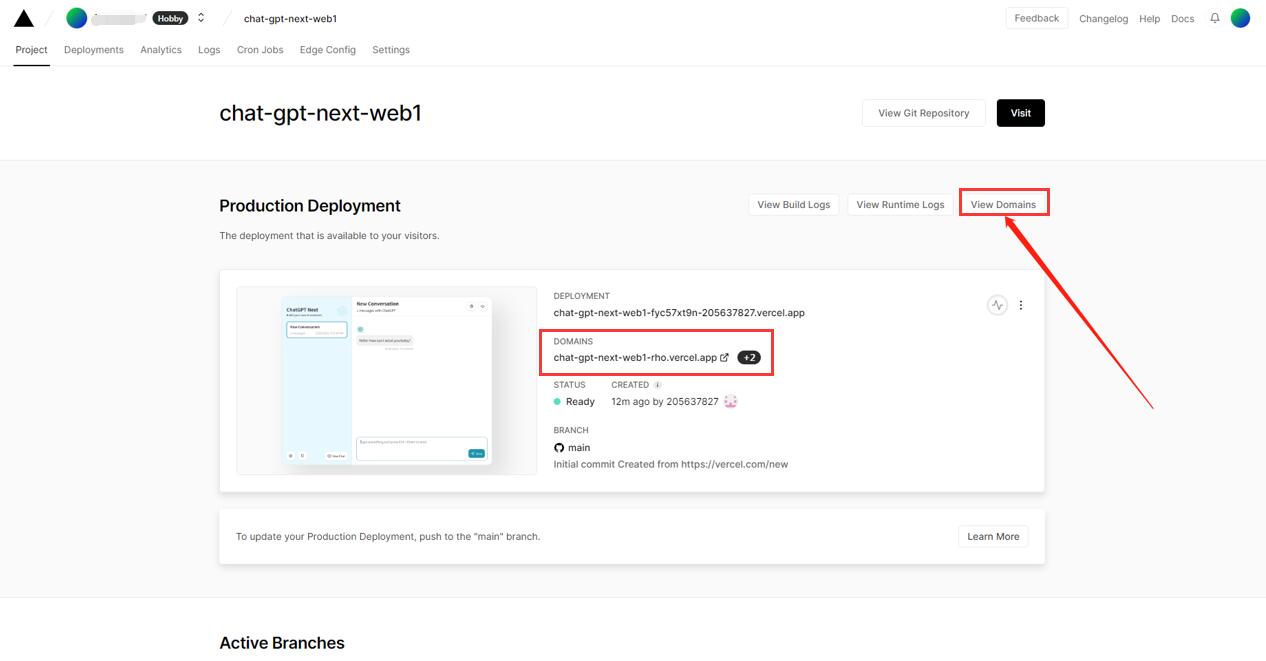Open the Feedback button
The image size is (1266, 661).
click(x=1036, y=18)
